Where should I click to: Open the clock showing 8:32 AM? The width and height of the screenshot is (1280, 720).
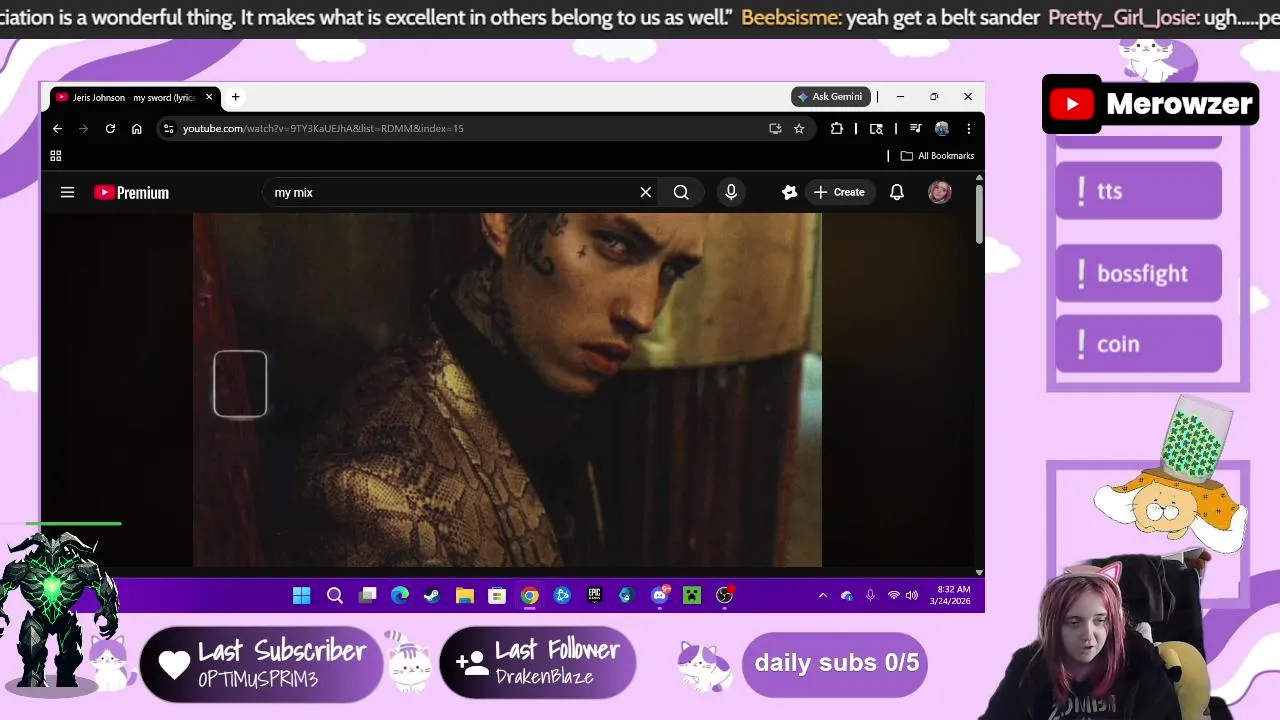[x=950, y=595]
